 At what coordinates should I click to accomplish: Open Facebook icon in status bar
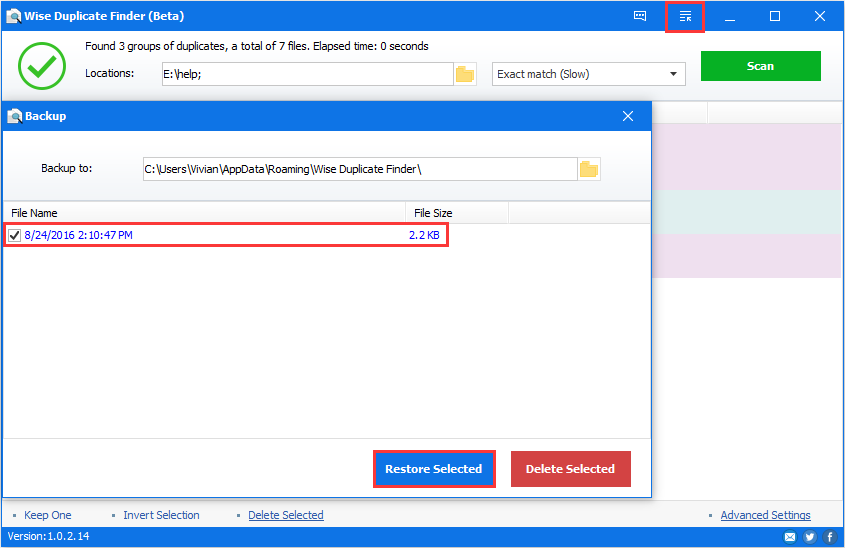(830, 537)
